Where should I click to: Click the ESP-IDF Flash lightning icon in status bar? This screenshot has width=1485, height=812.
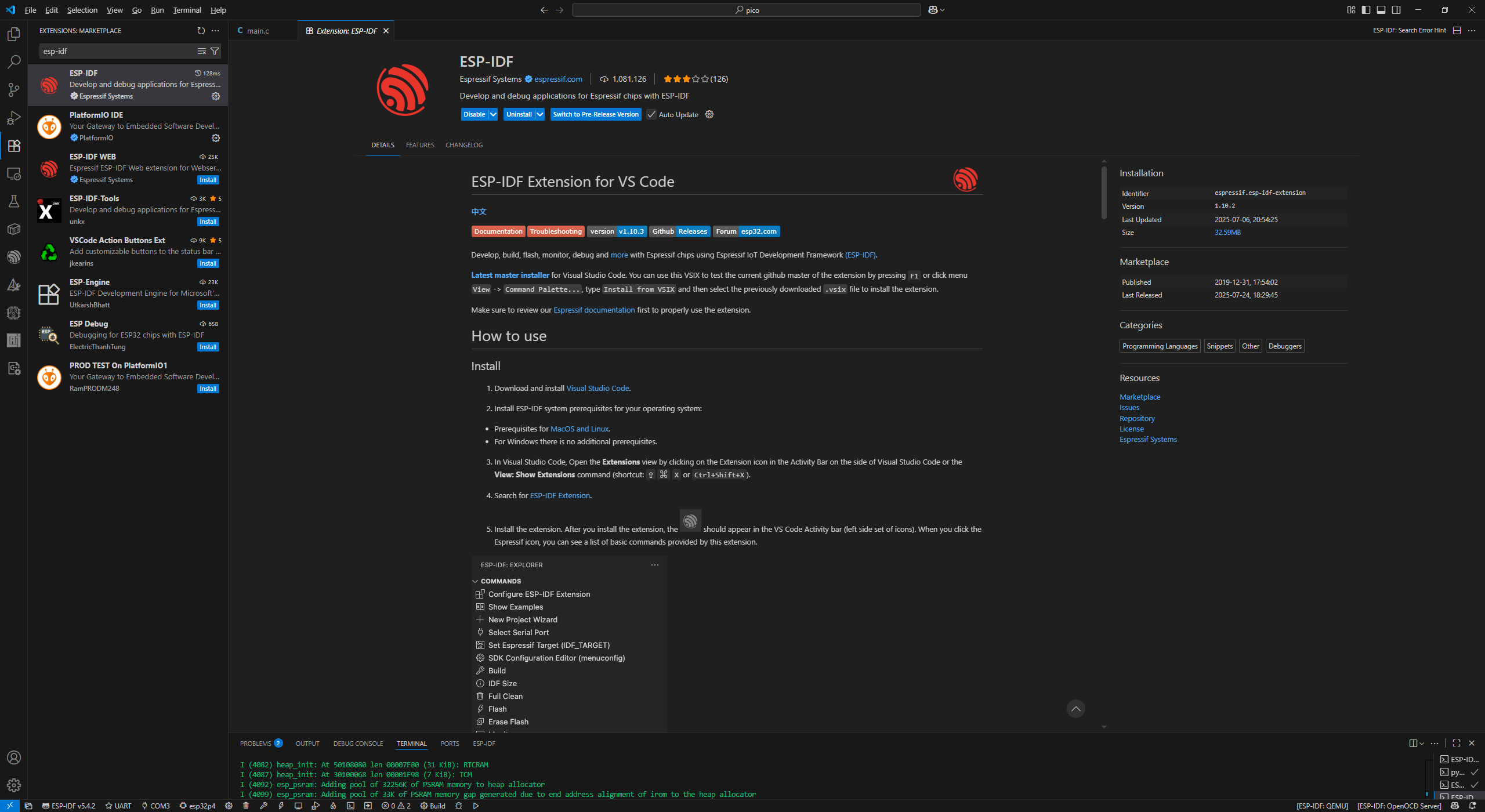point(281,806)
